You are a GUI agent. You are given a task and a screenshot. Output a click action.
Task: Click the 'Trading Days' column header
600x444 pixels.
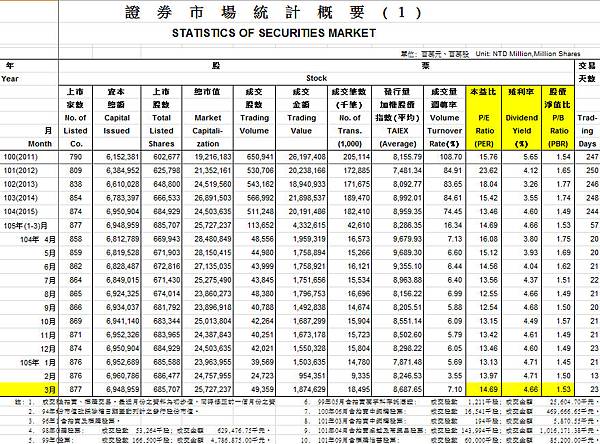[587, 131]
